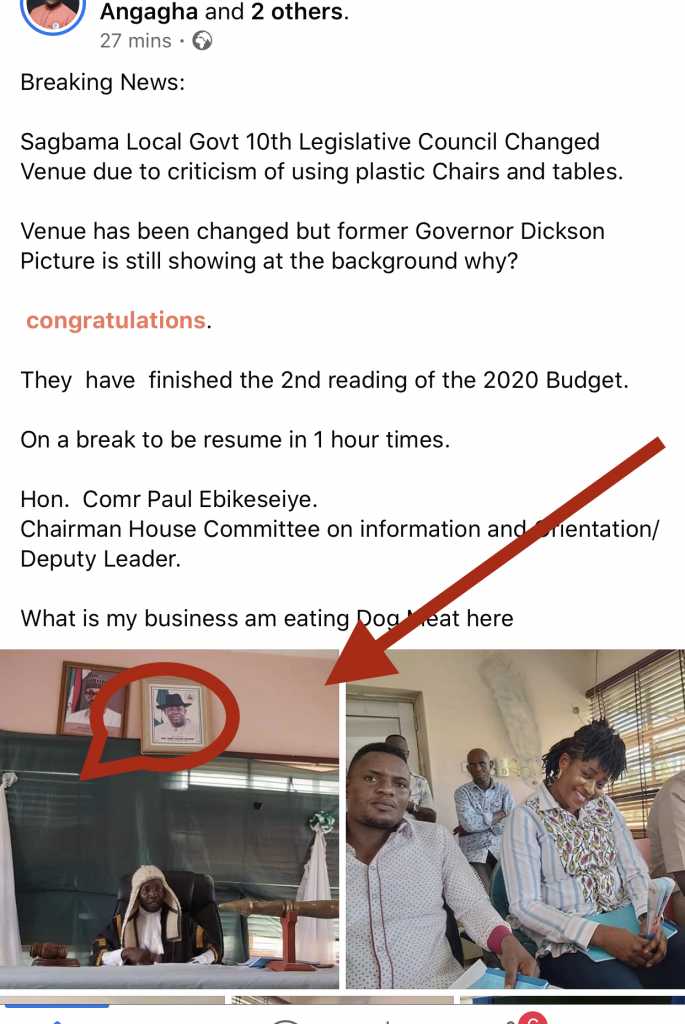Open the partially visible bottom-left photo
This screenshot has width=685, height=1024.
click(112, 1000)
